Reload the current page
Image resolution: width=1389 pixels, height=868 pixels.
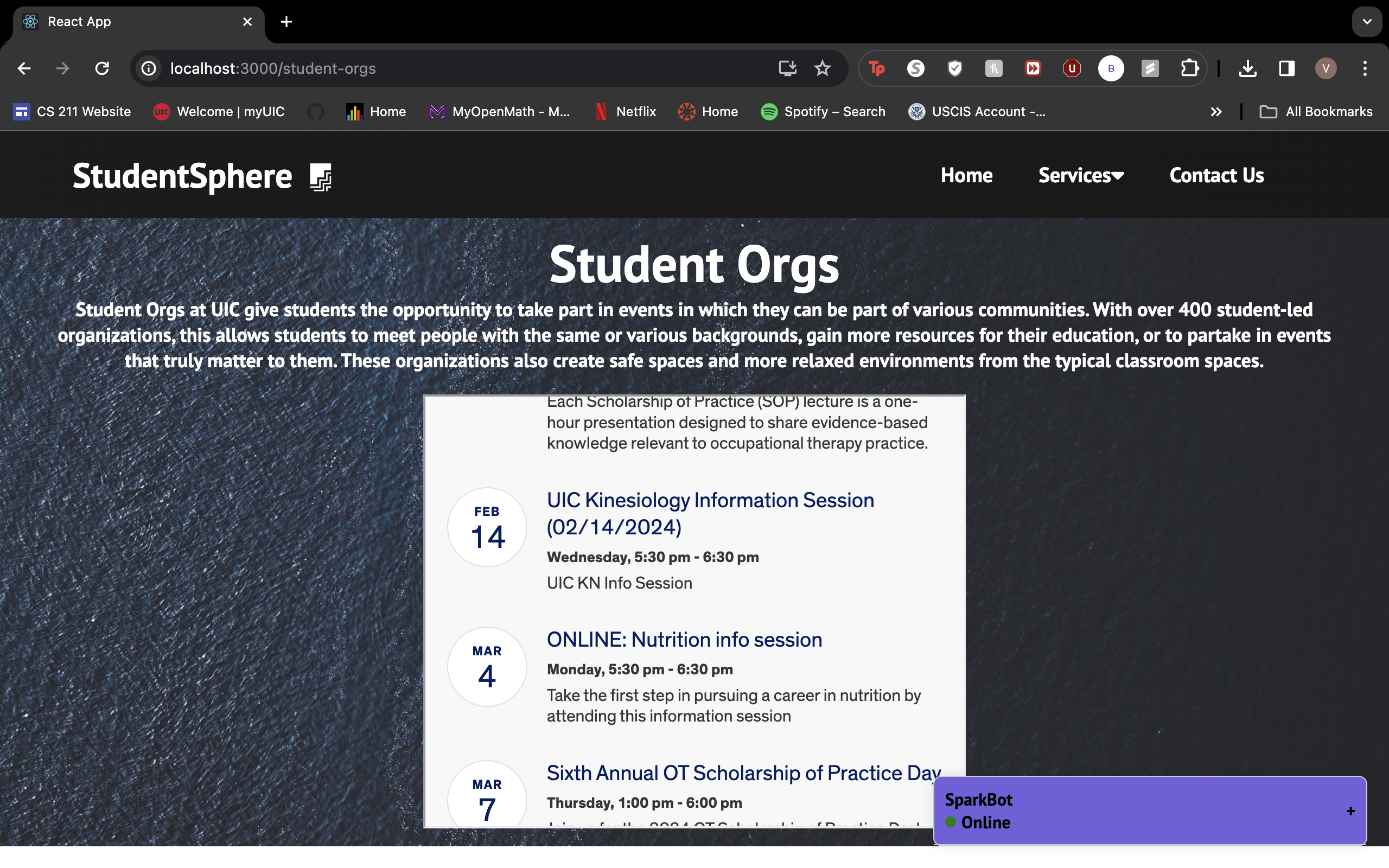[102, 68]
